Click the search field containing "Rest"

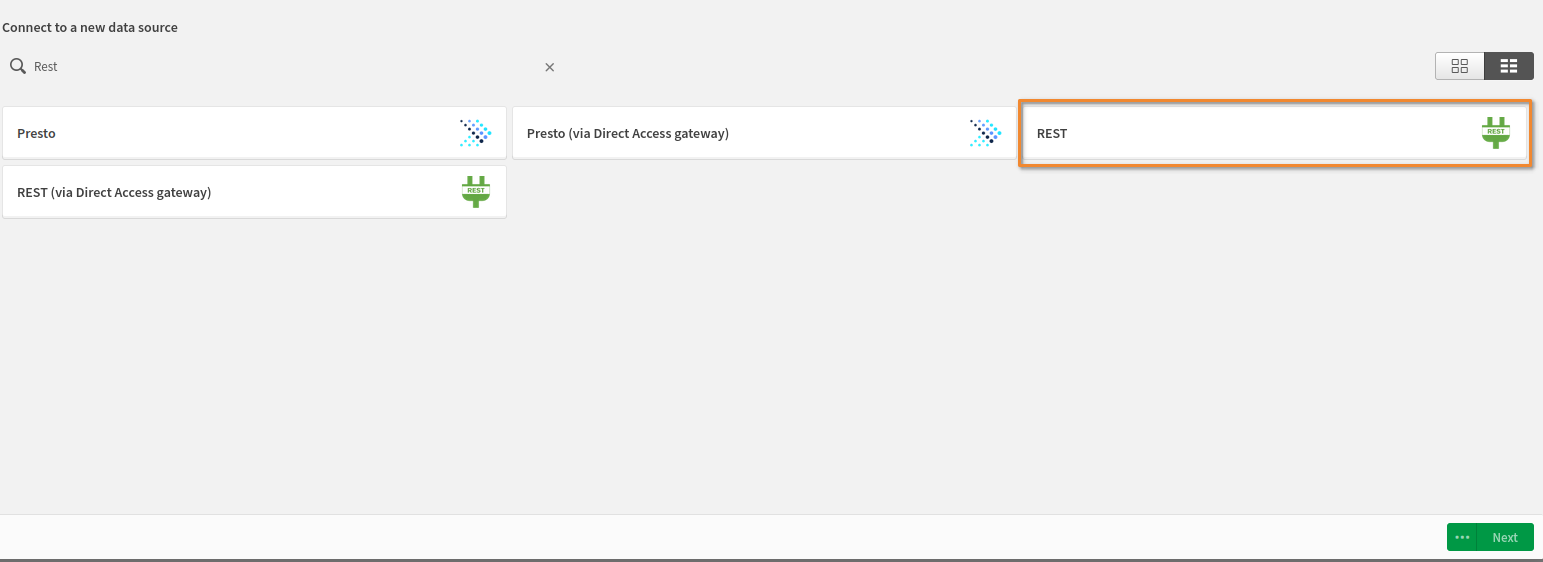pyautogui.click(x=280, y=67)
